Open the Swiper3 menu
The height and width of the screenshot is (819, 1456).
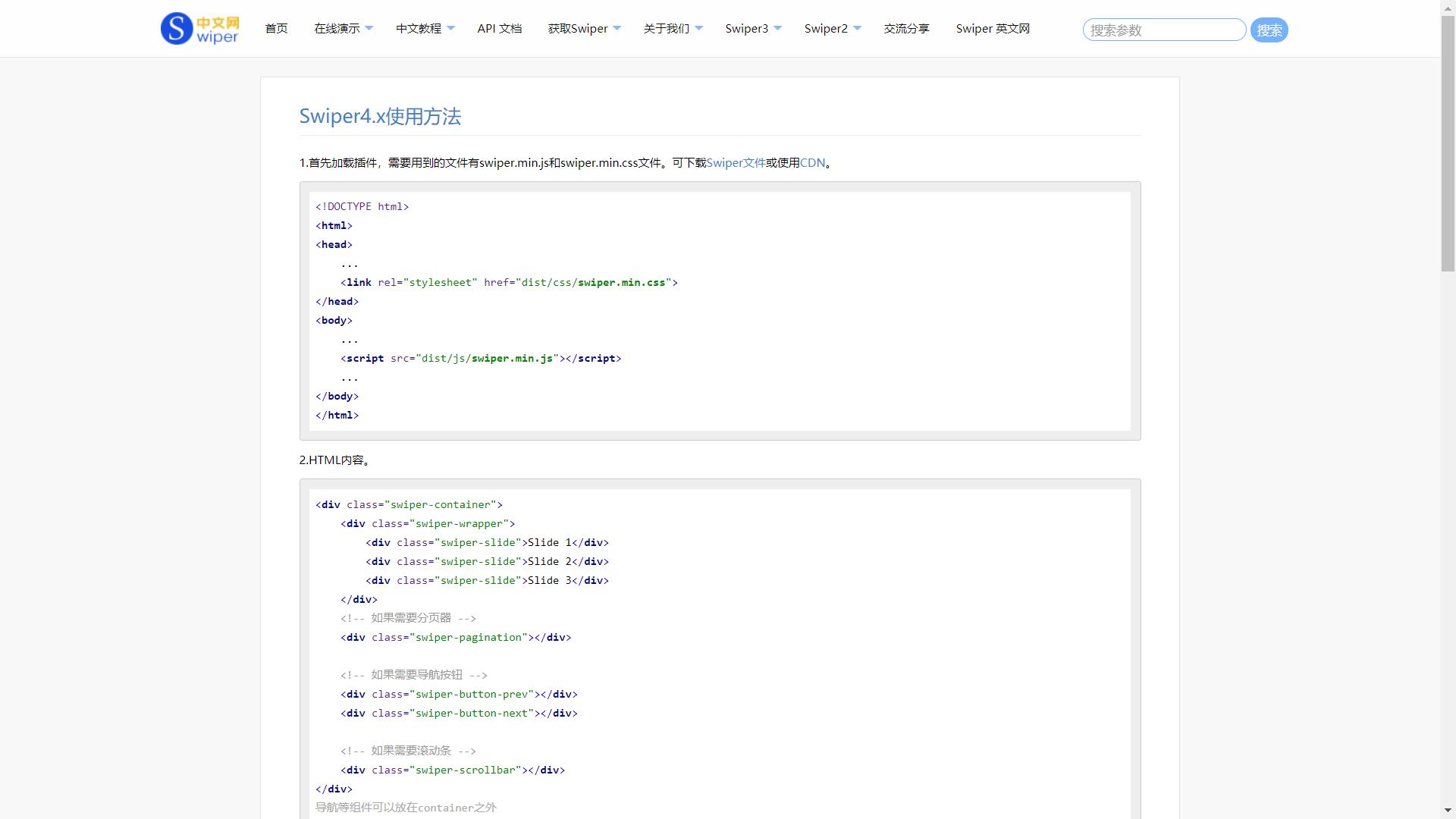coord(747,29)
